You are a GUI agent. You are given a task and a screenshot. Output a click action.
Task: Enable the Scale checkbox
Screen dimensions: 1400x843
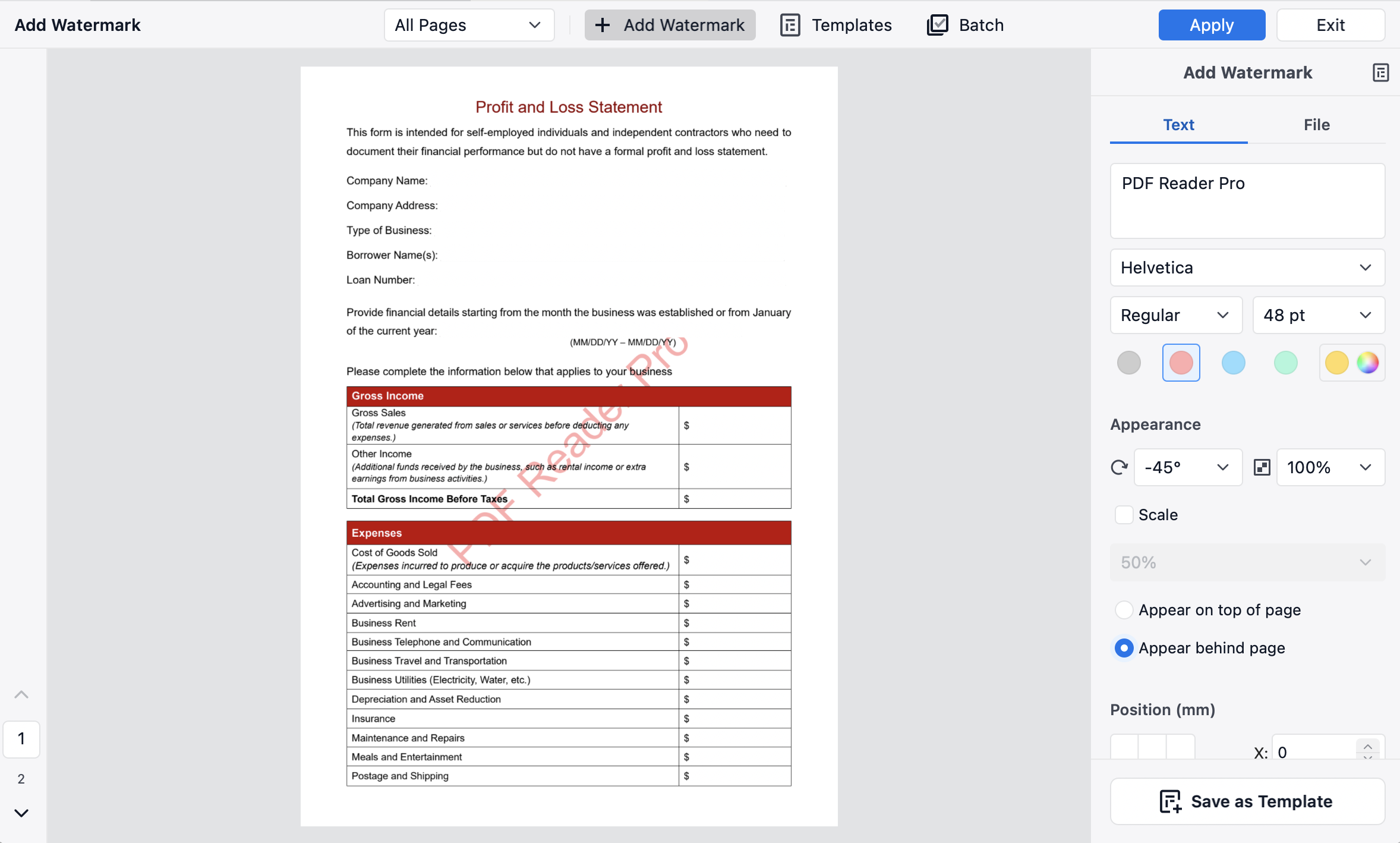1124,515
